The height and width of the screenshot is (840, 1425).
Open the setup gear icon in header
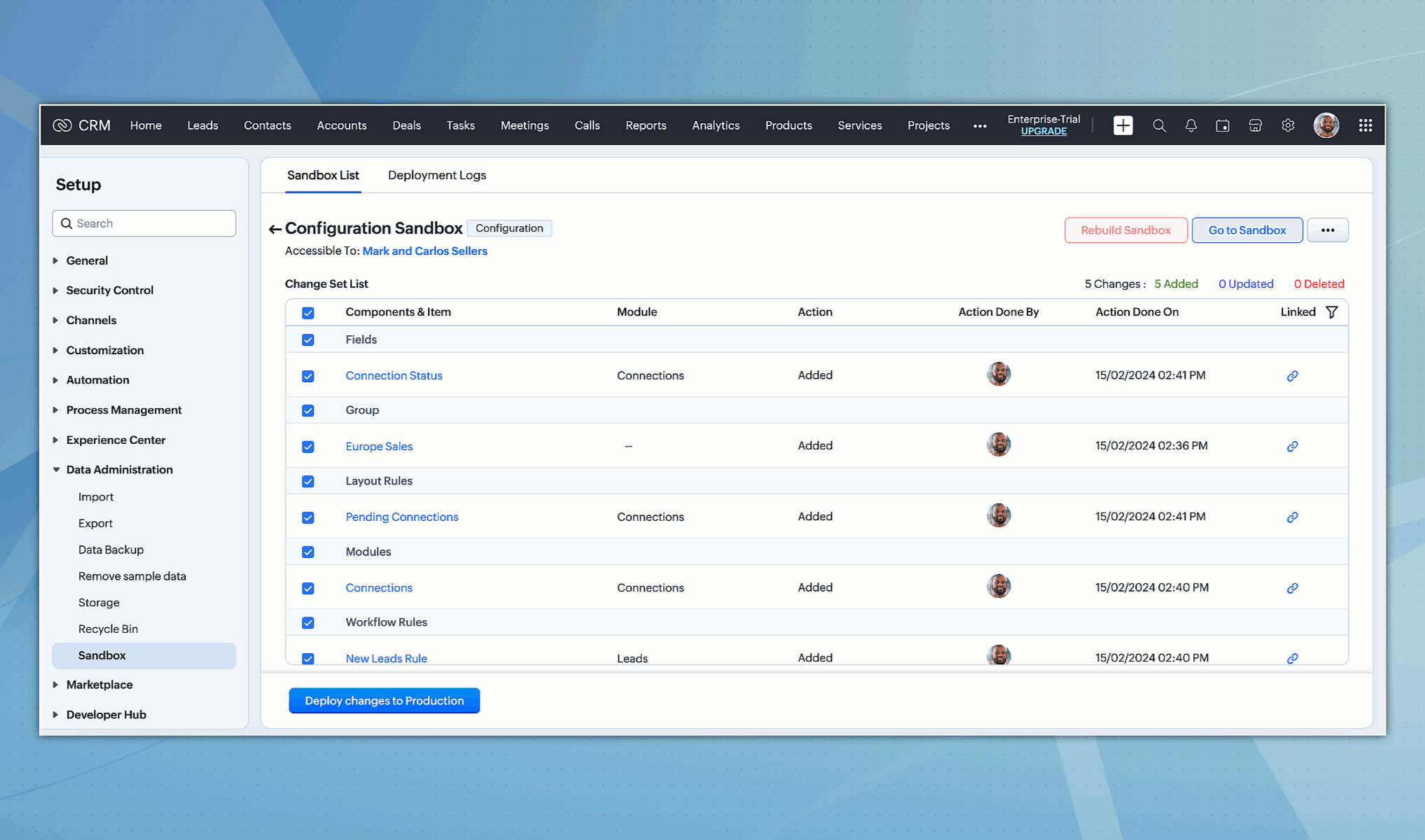1288,125
